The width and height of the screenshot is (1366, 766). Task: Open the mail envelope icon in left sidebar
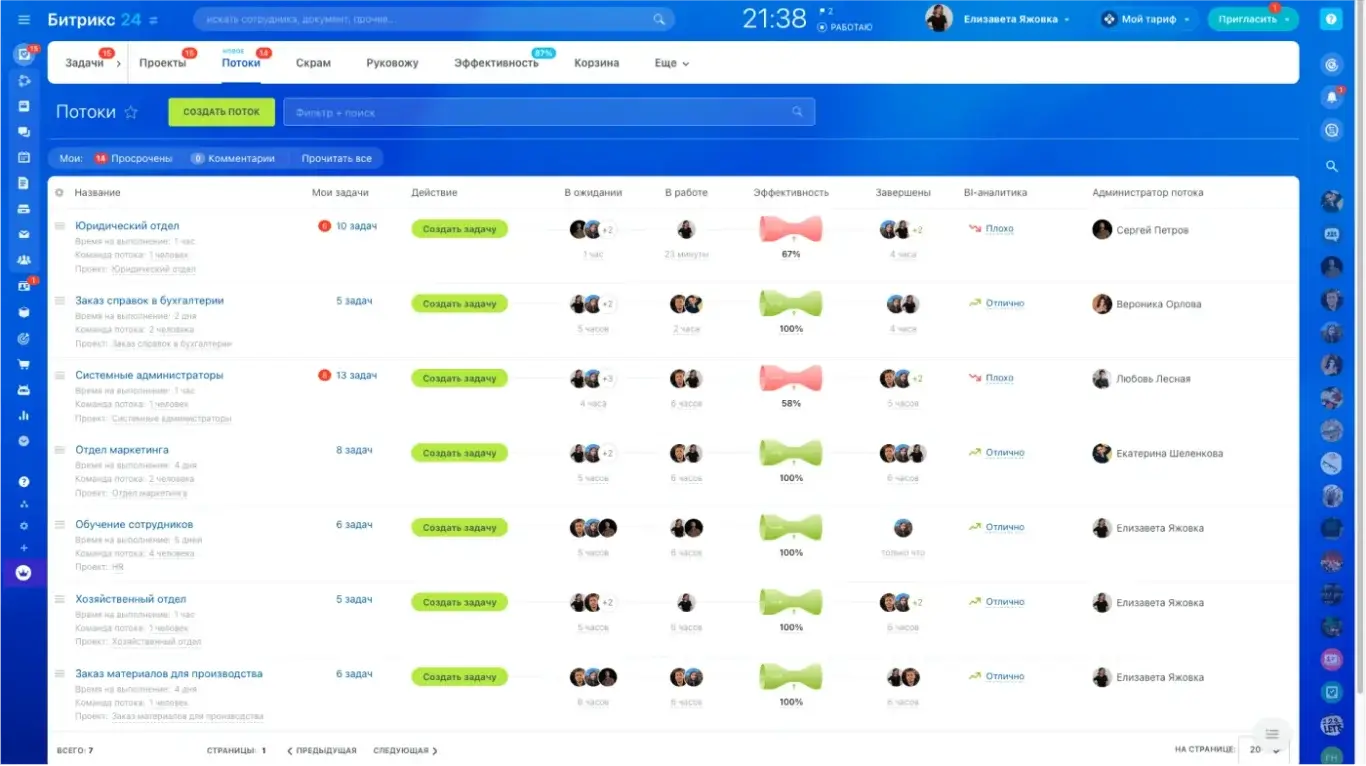click(24, 235)
